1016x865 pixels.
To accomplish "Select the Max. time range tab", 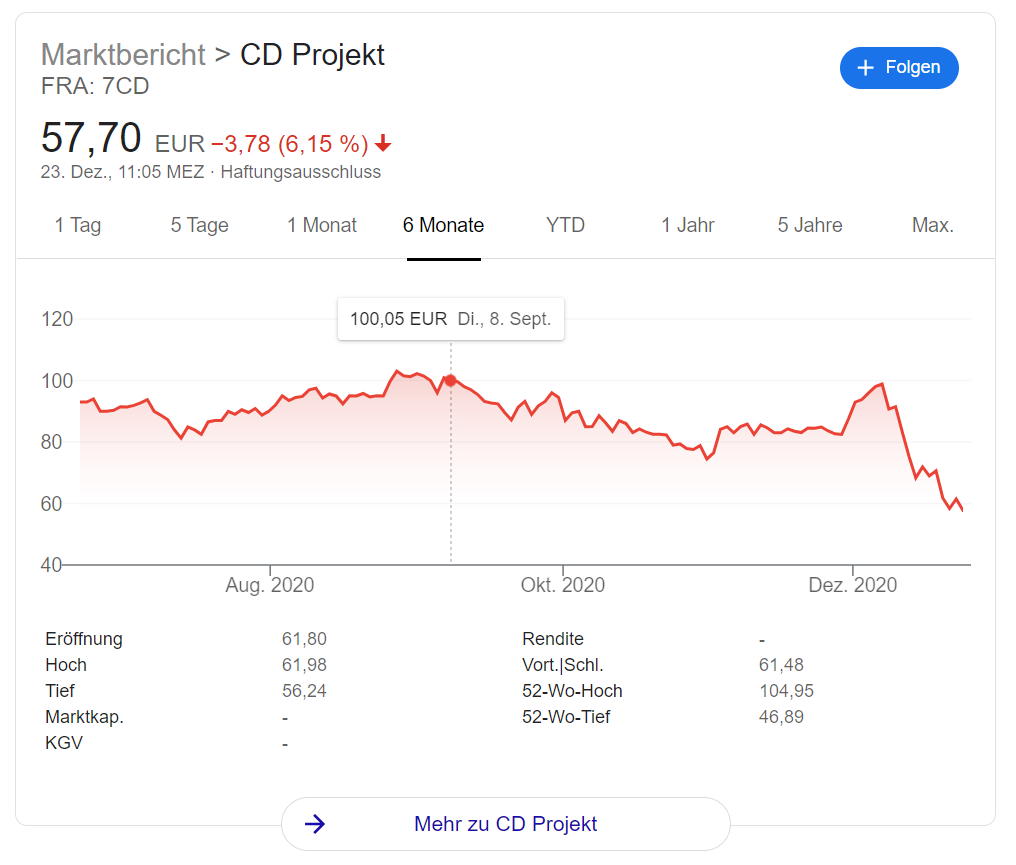I will [932, 226].
